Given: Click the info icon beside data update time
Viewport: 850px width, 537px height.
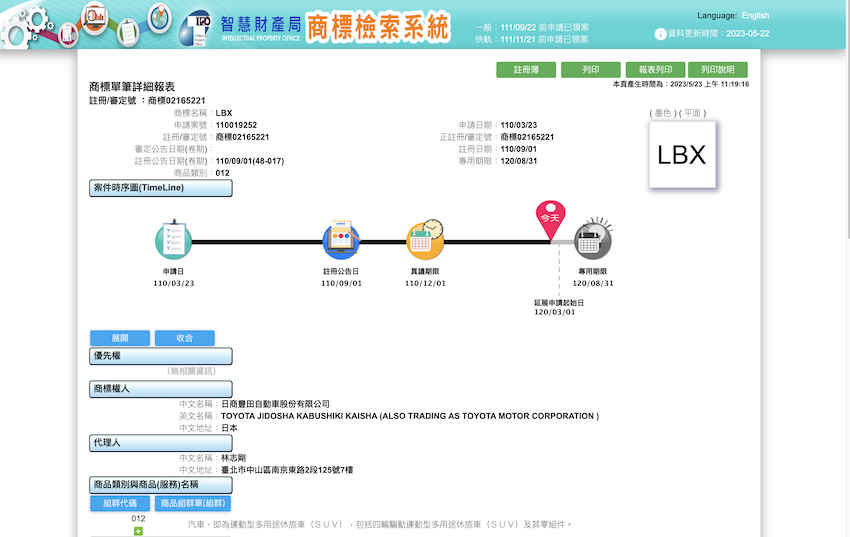Looking at the screenshot, I should click(x=660, y=34).
